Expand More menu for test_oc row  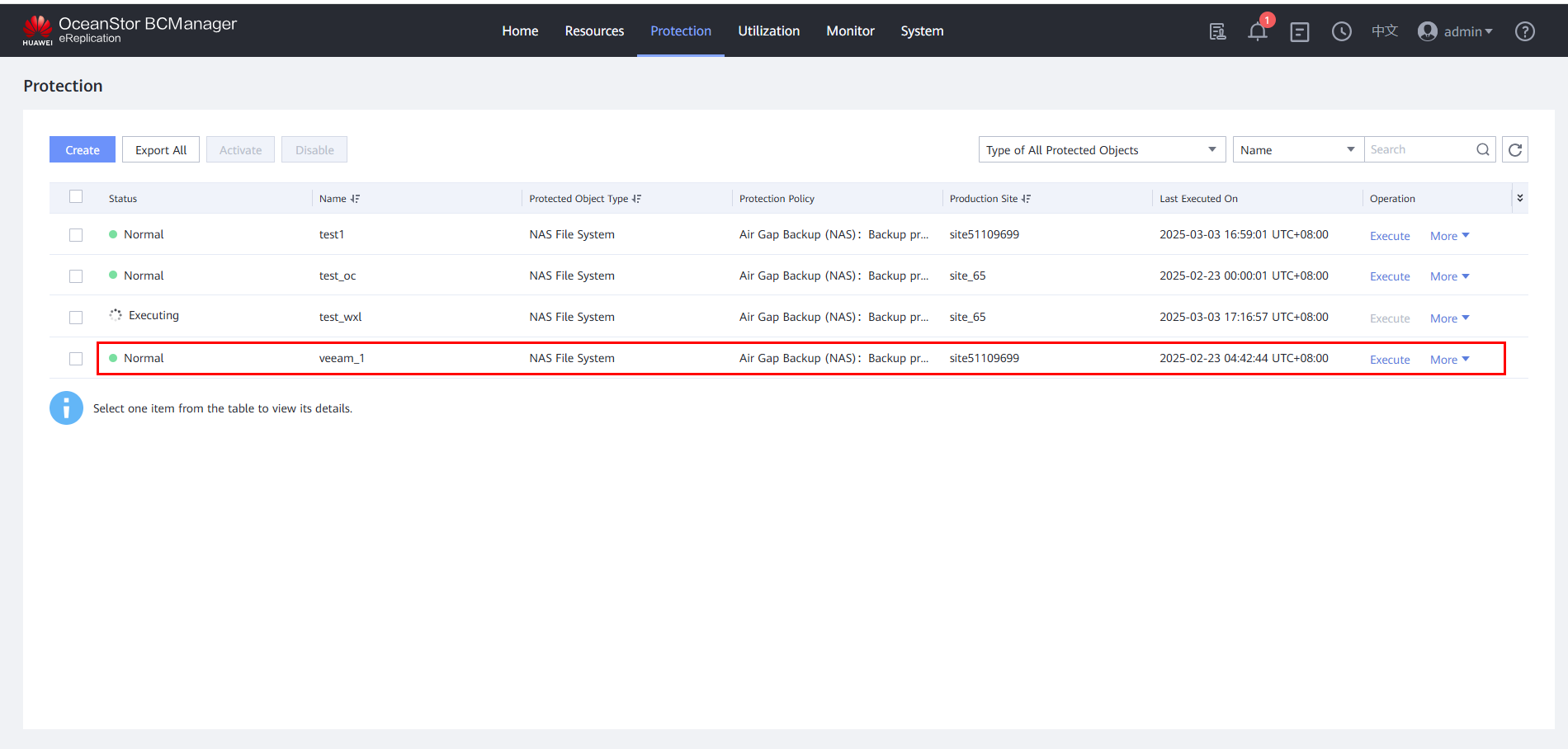[1449, 277]
